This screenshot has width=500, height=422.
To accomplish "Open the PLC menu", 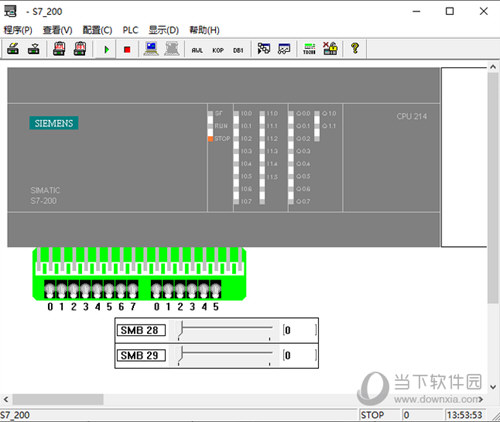I will (130, 30).
